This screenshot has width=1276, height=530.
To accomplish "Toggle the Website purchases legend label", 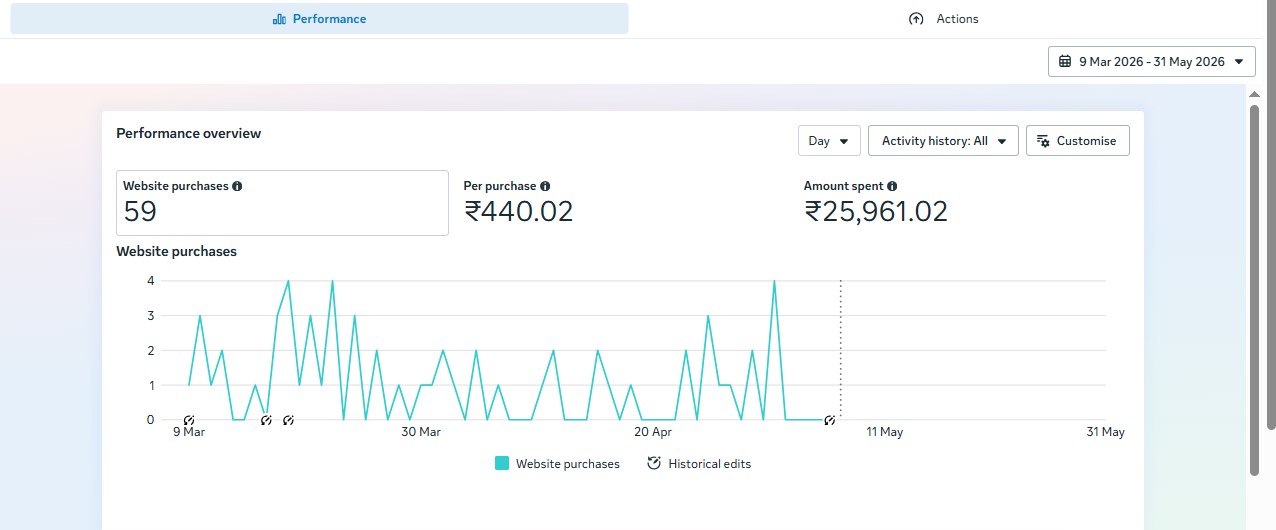I will (568, 464).
